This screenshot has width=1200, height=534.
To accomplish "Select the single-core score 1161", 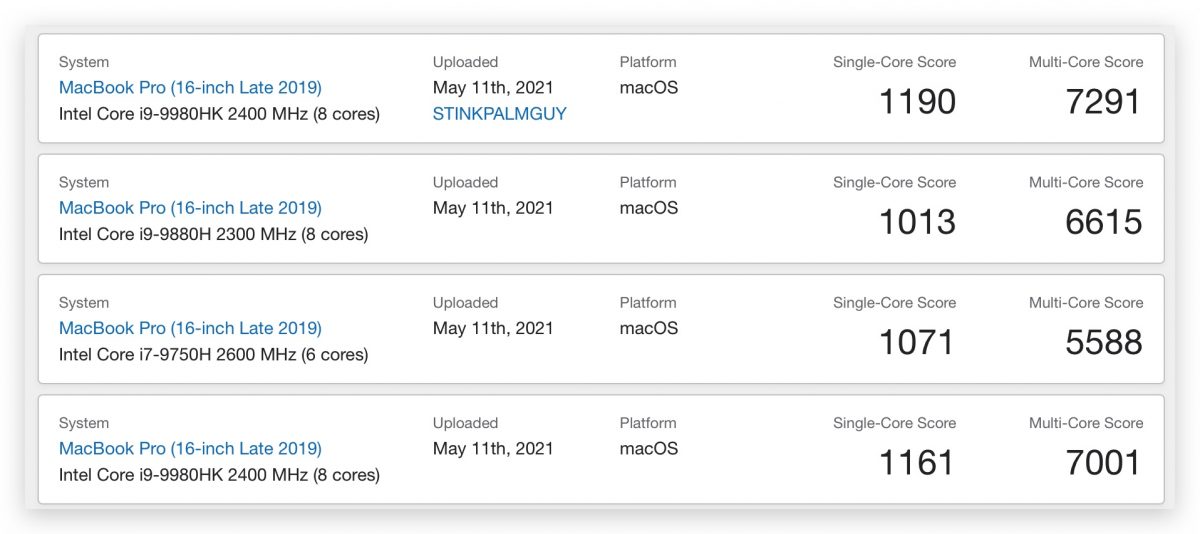I will pos(917,463).
